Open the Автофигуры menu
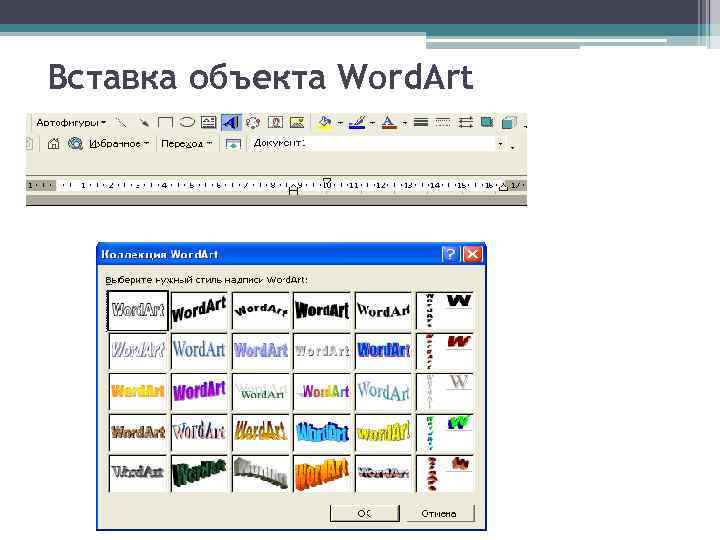Viewport: 720px width, 540px height. coord(71,123)
